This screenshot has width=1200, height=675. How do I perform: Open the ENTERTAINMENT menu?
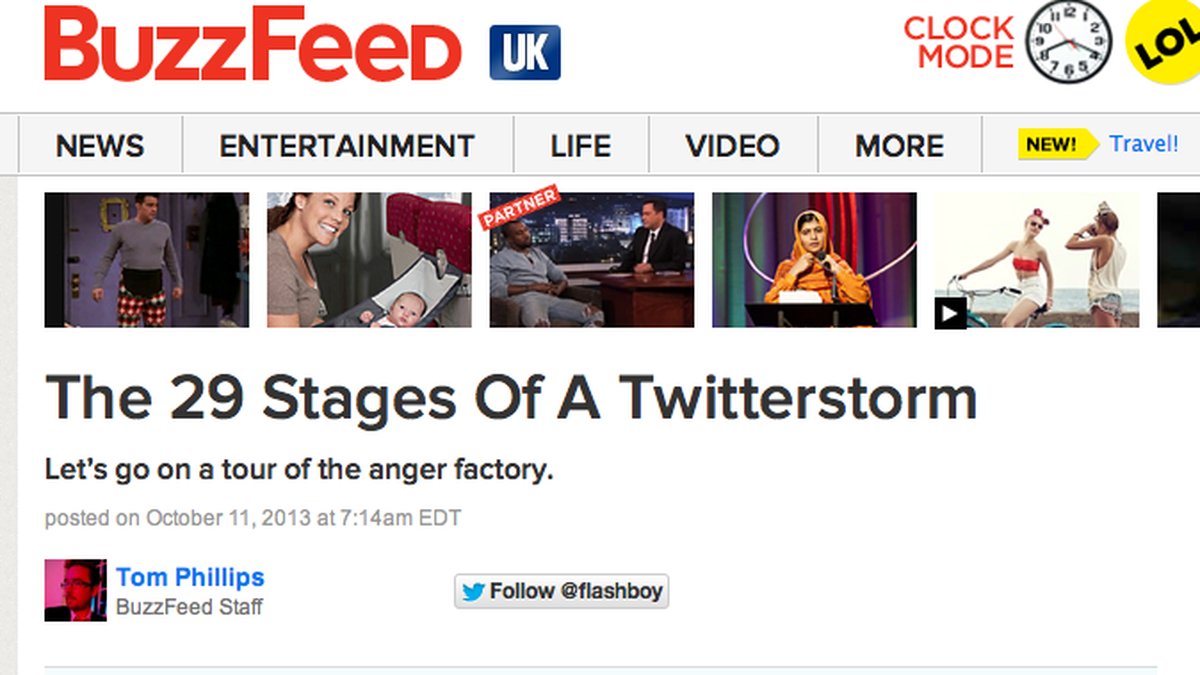347,146
